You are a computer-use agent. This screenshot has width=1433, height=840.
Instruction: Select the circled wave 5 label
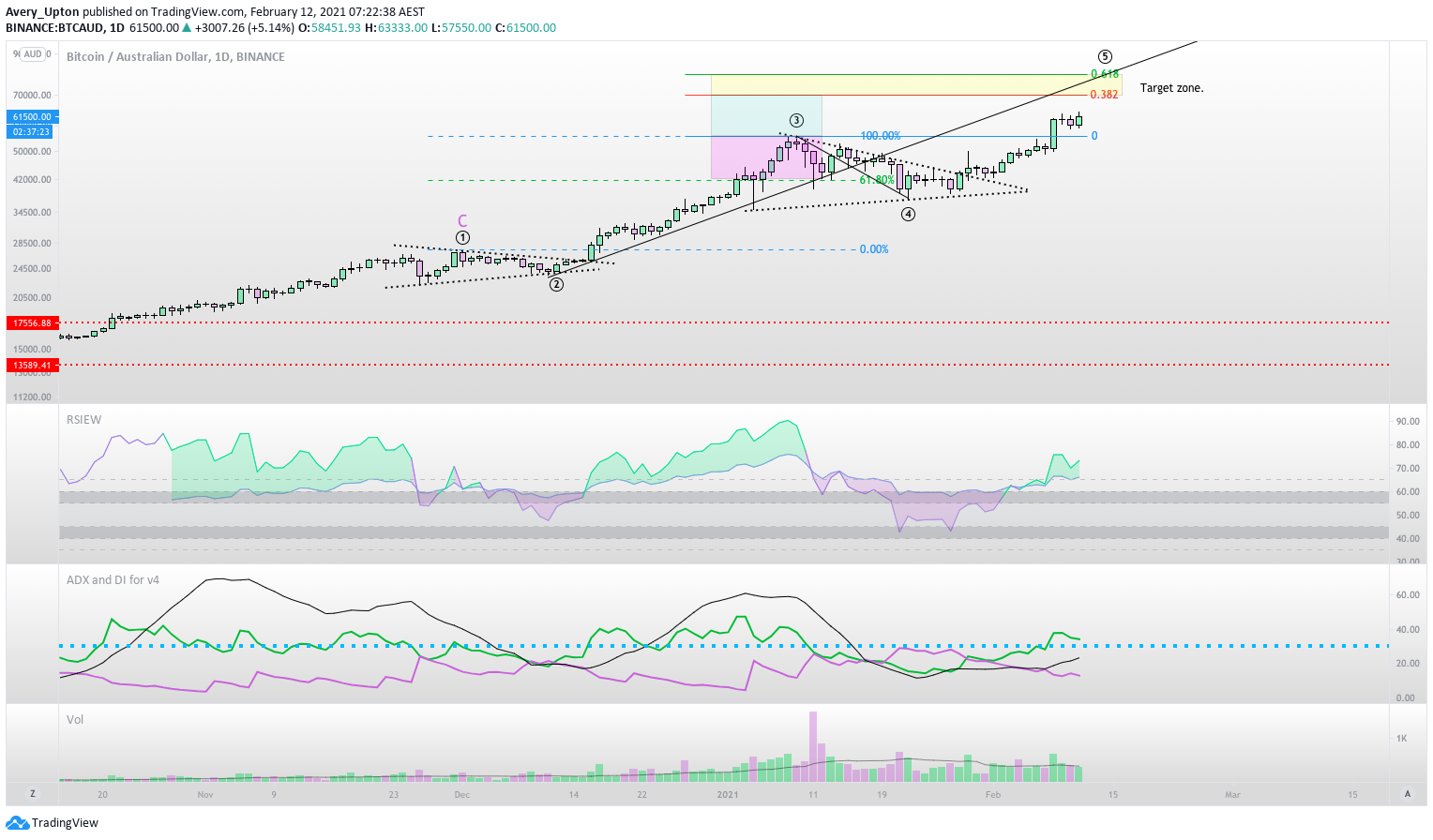(x=1106, y=56)
